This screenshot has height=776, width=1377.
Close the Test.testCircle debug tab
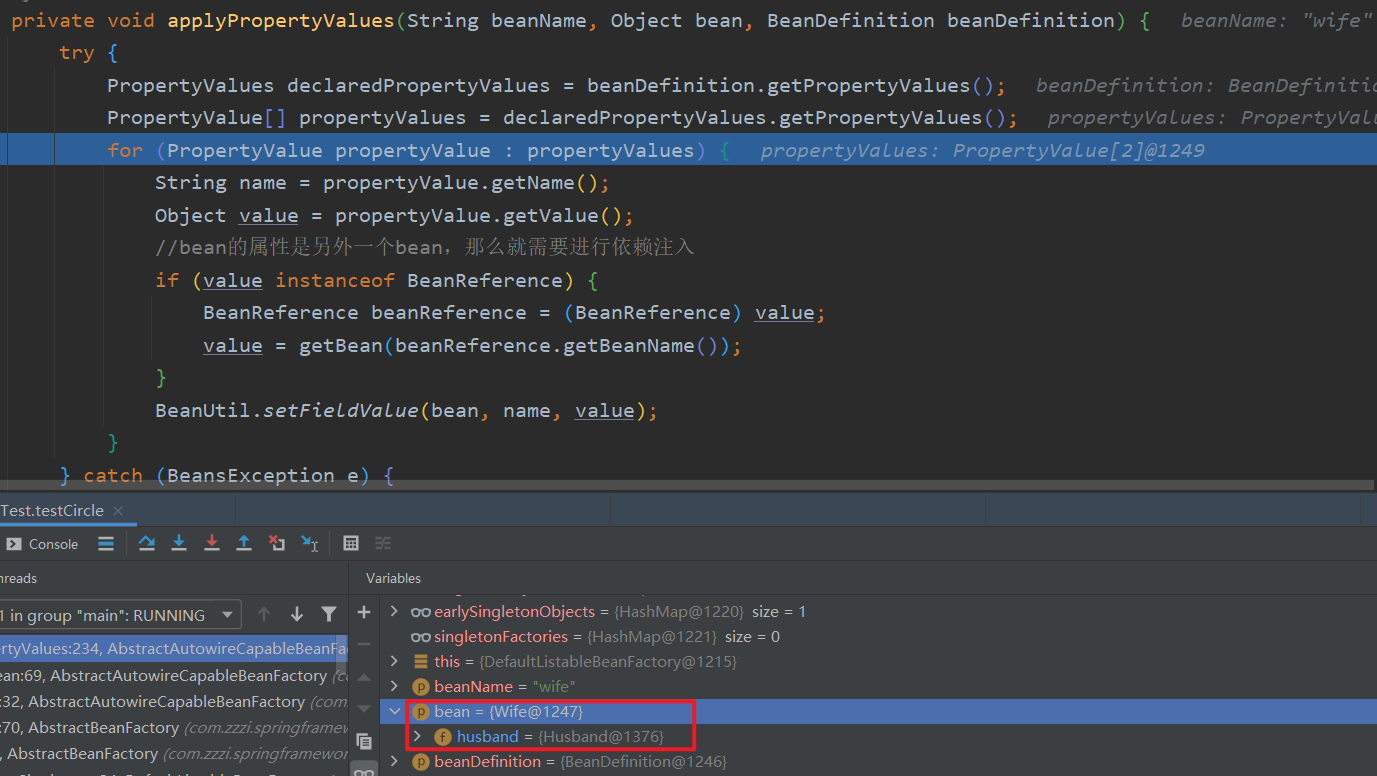pyautogui.click(x=118, y=511)
